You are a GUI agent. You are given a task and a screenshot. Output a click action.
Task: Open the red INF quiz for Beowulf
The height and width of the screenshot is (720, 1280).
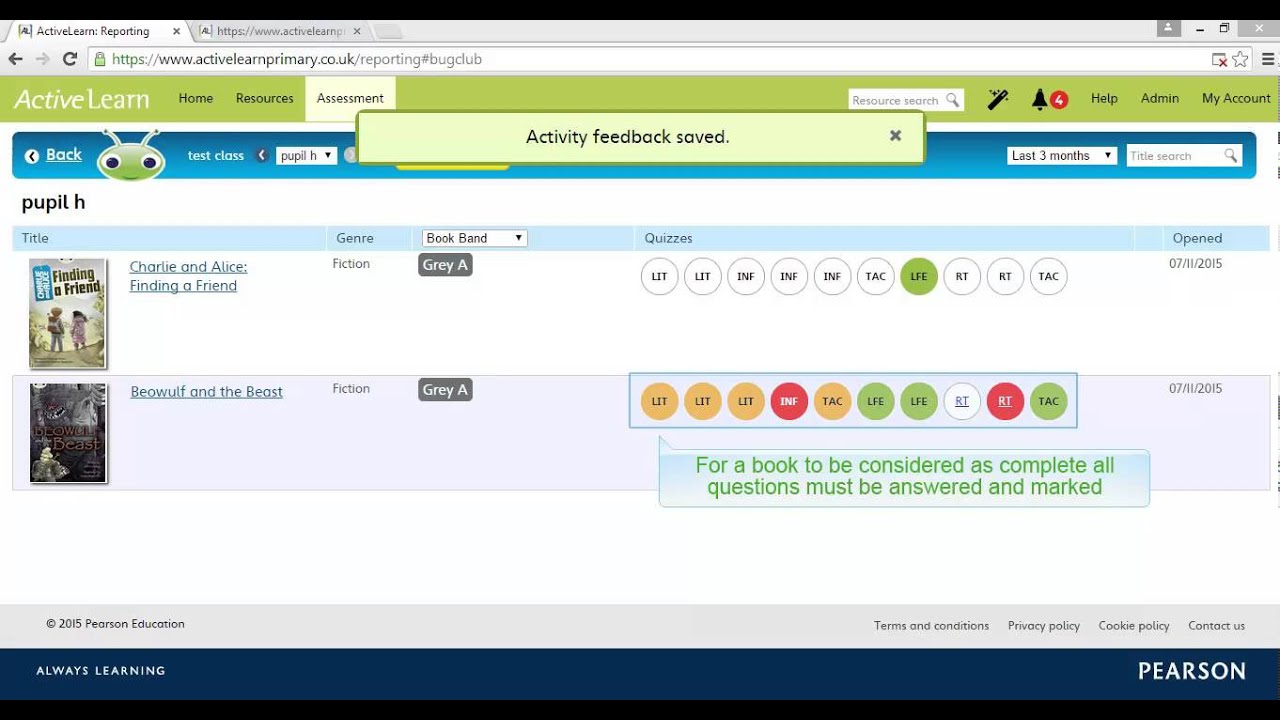[x=789, y=401]
